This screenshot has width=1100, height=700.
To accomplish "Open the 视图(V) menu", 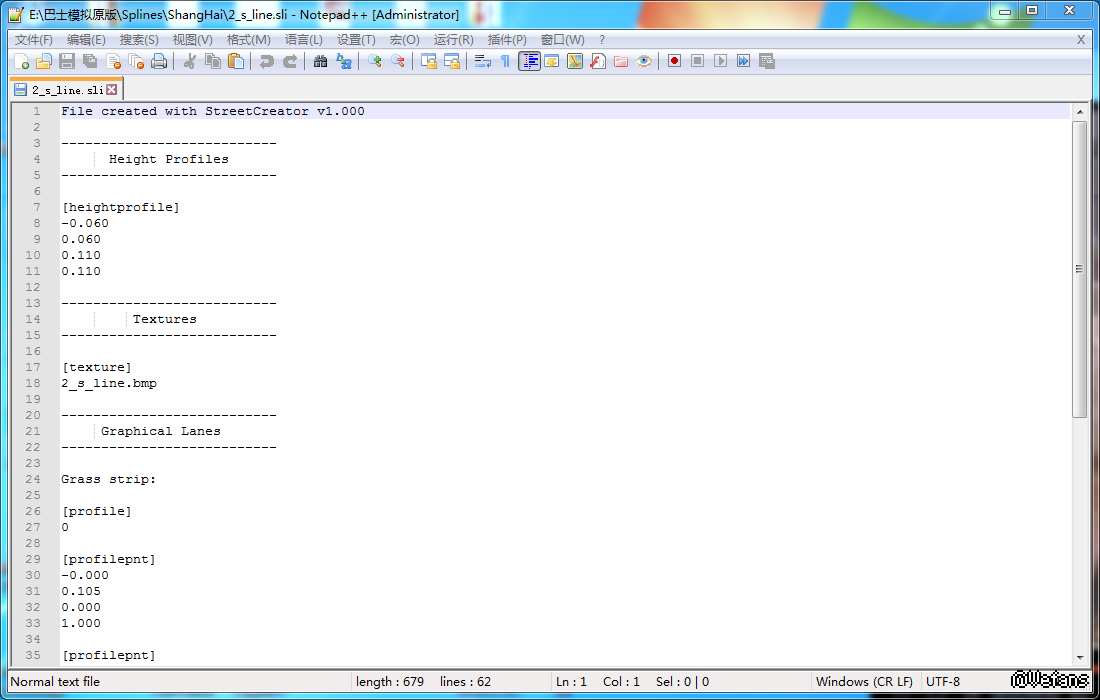I will [192, 40].
